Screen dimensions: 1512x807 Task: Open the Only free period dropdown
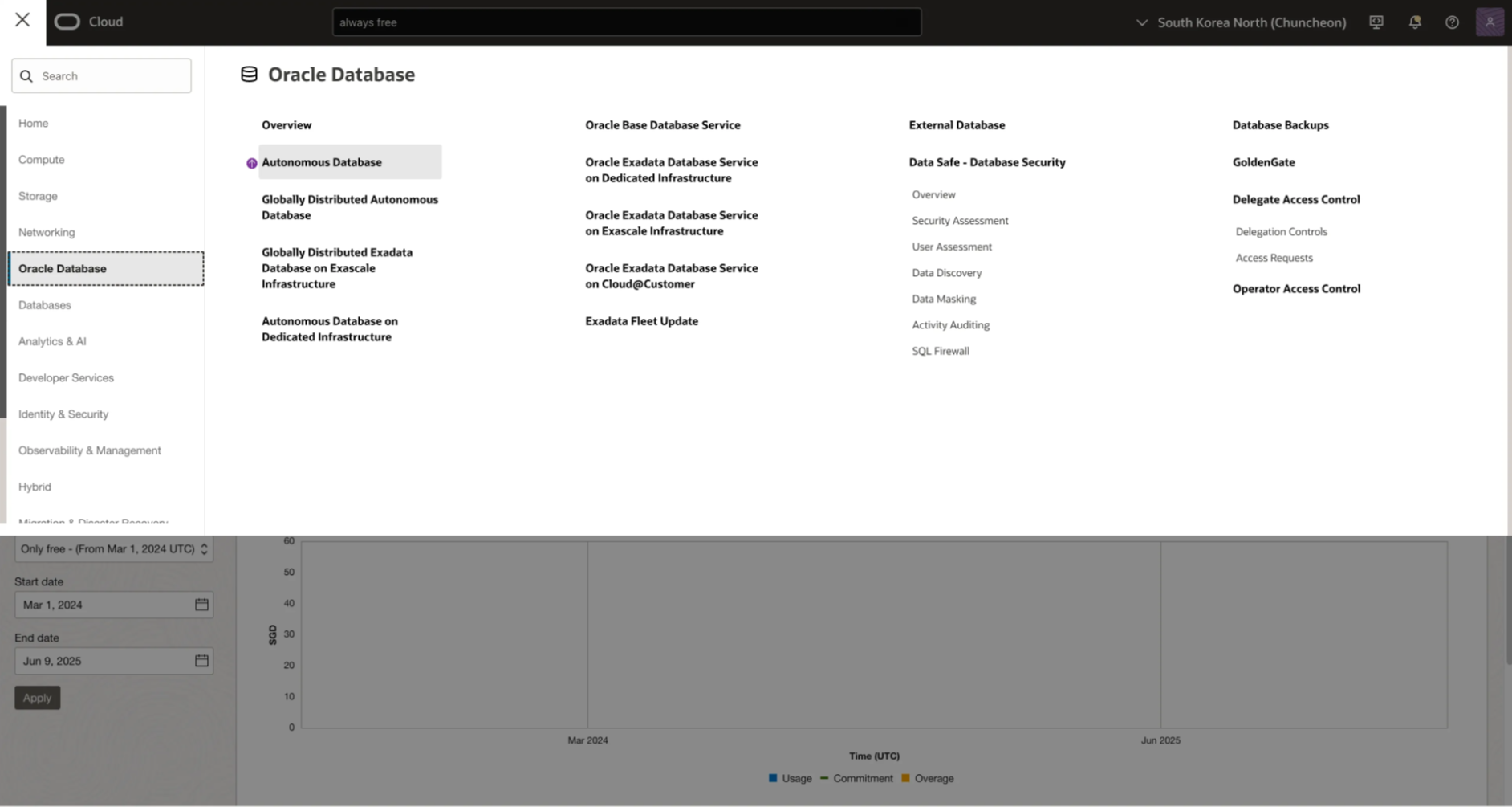[114, 549]
